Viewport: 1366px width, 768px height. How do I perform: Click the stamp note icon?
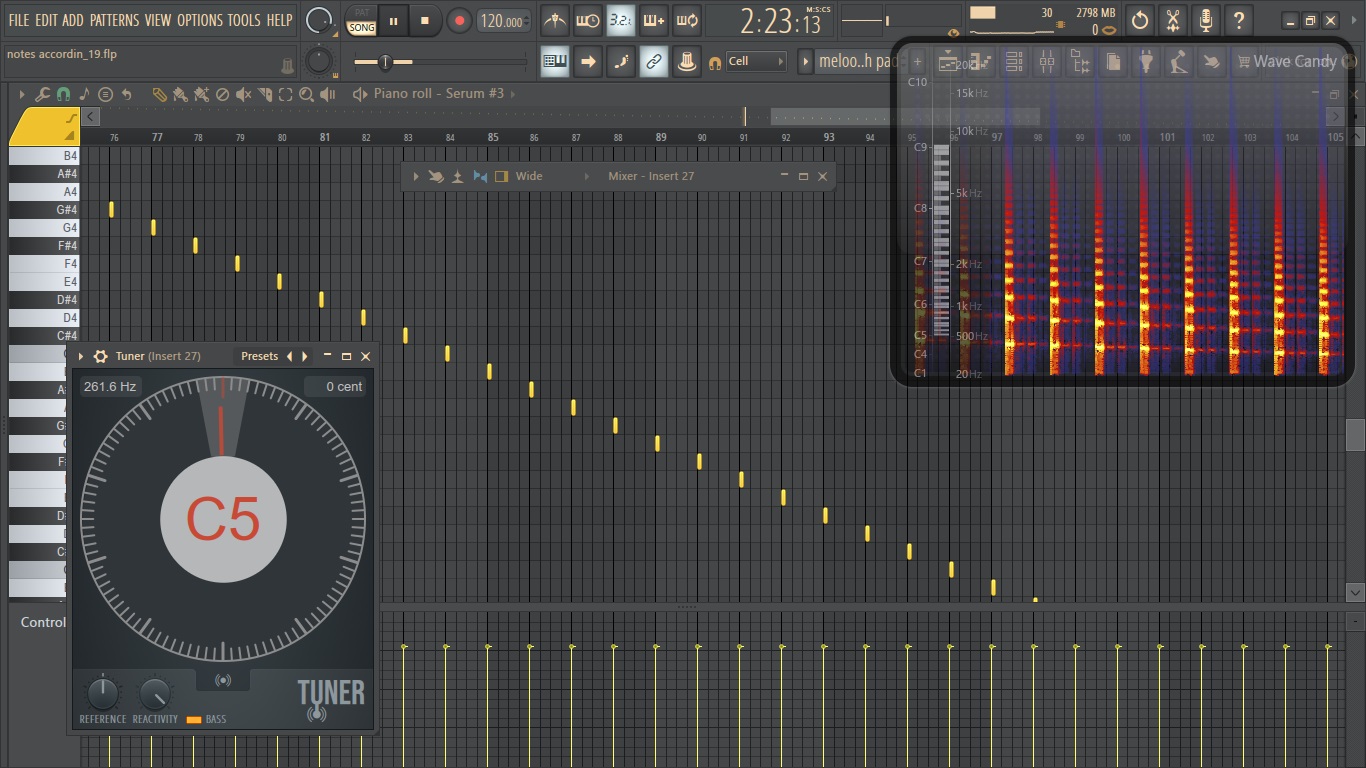[x=84, y=94]
